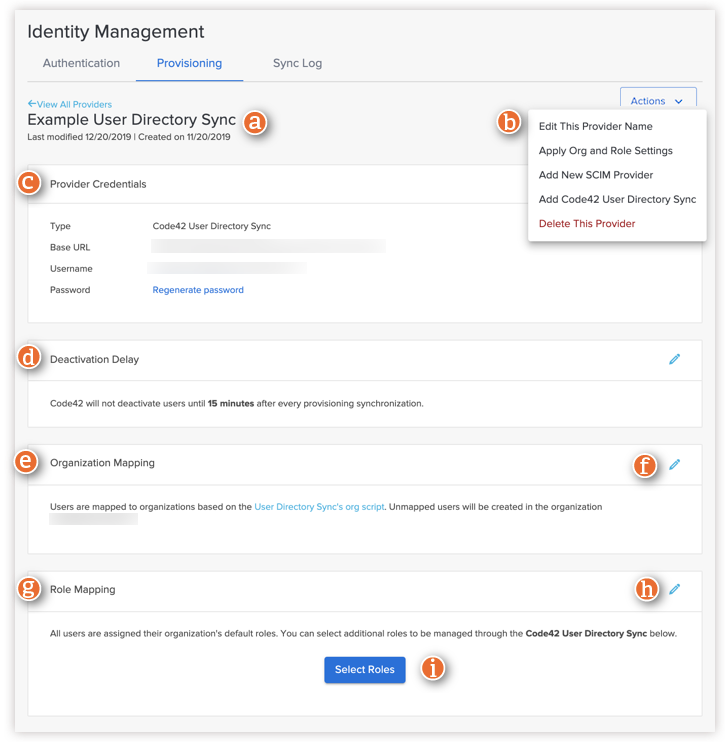Click the Deactivation Delay section title
Viewport: 725px width, 742px height.
(x=94, y=360)
